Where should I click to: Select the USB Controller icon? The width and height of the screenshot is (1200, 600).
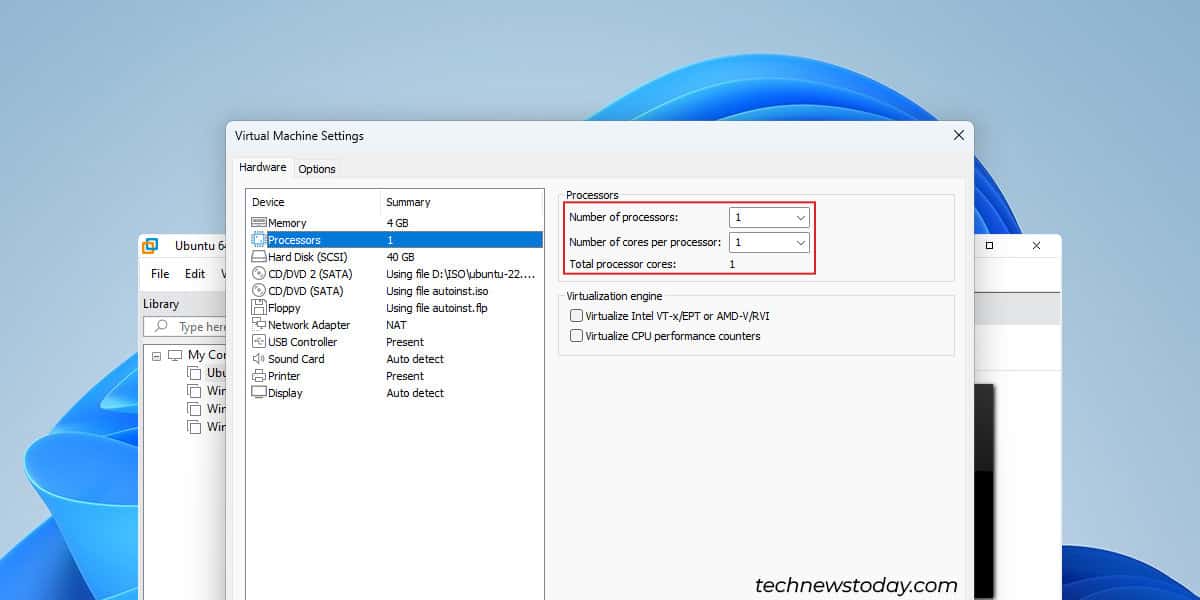258,342
